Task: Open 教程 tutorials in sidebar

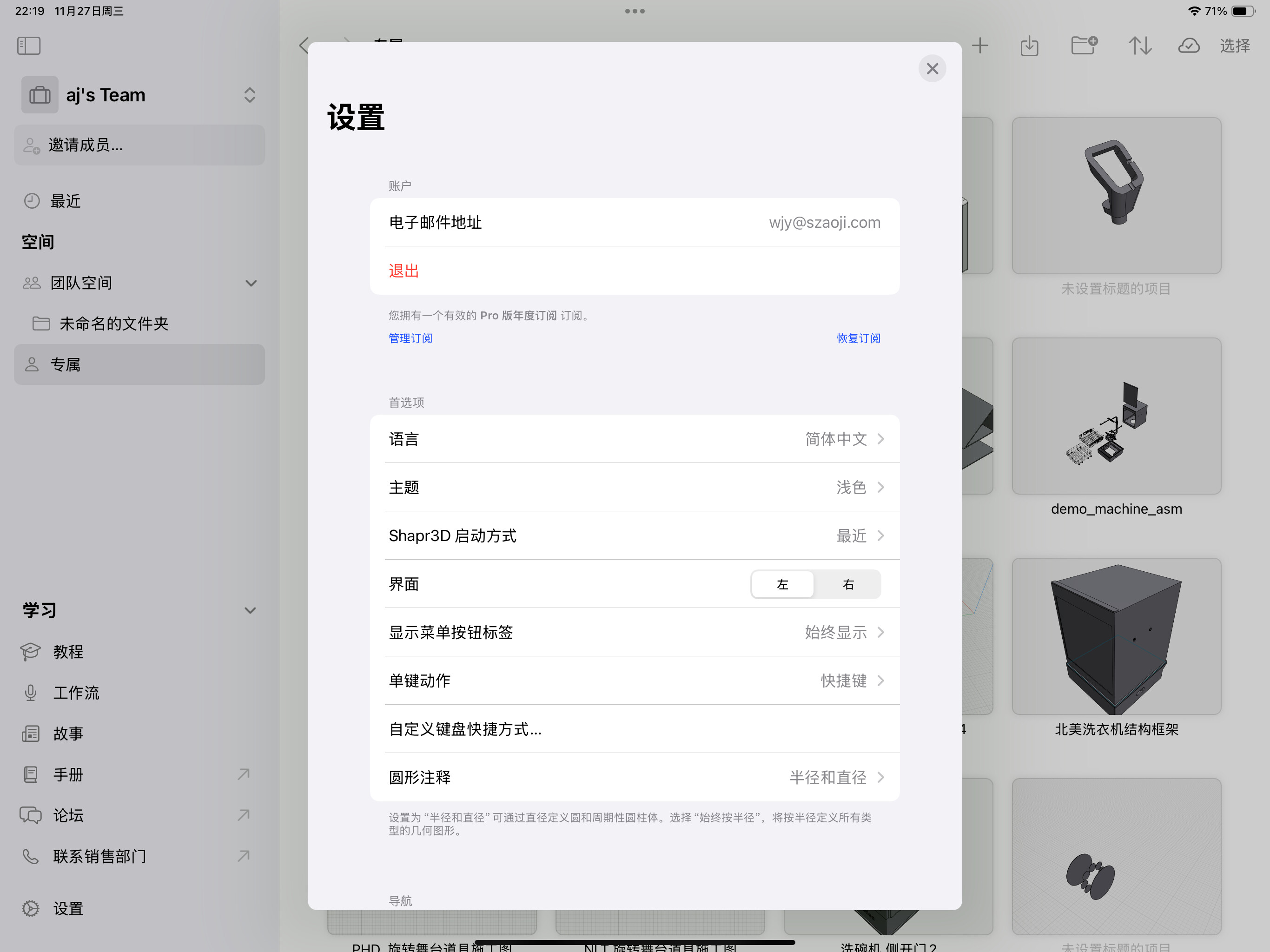Action: click(68, 652)
